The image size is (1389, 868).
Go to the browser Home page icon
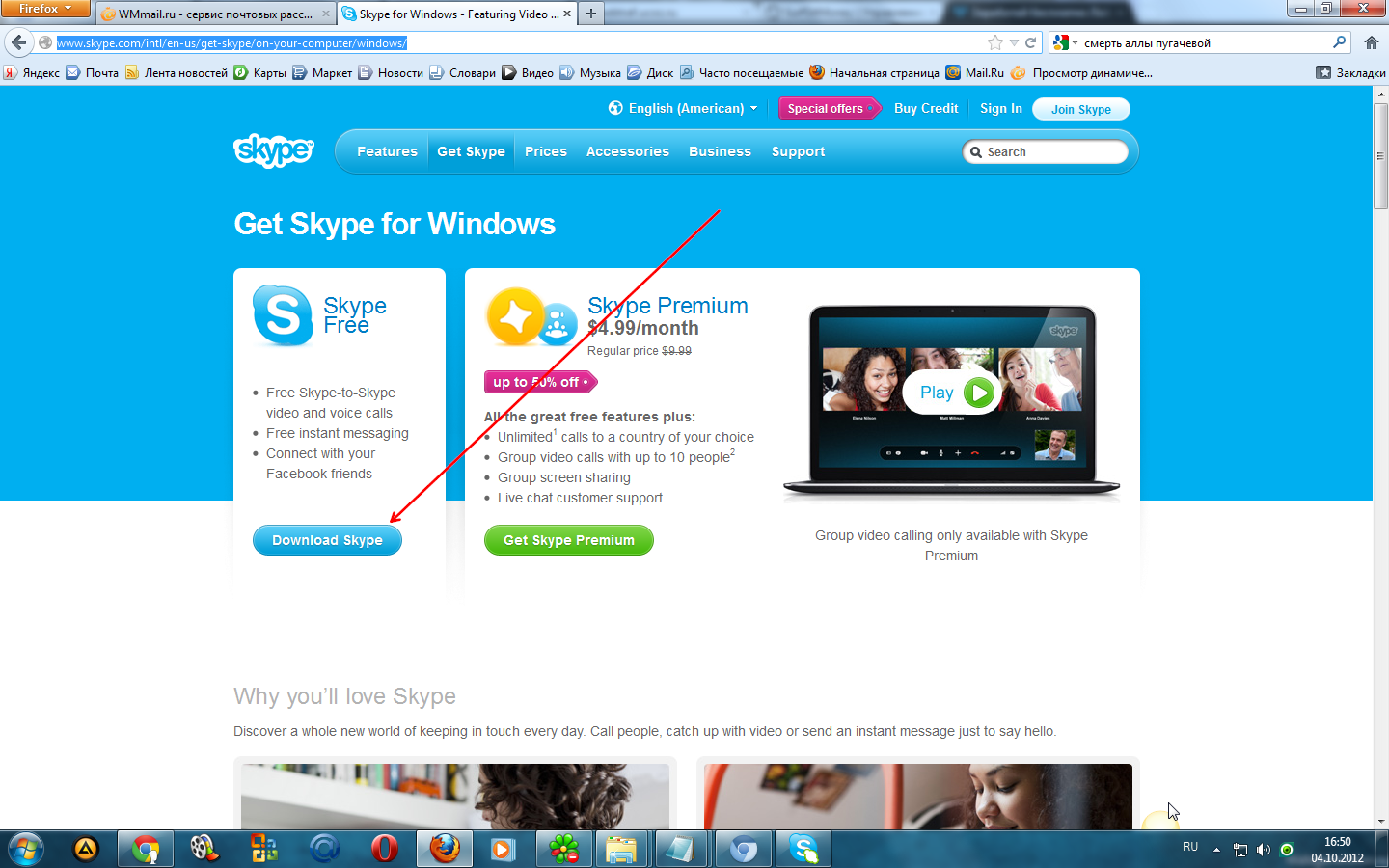pos(1371,42)
